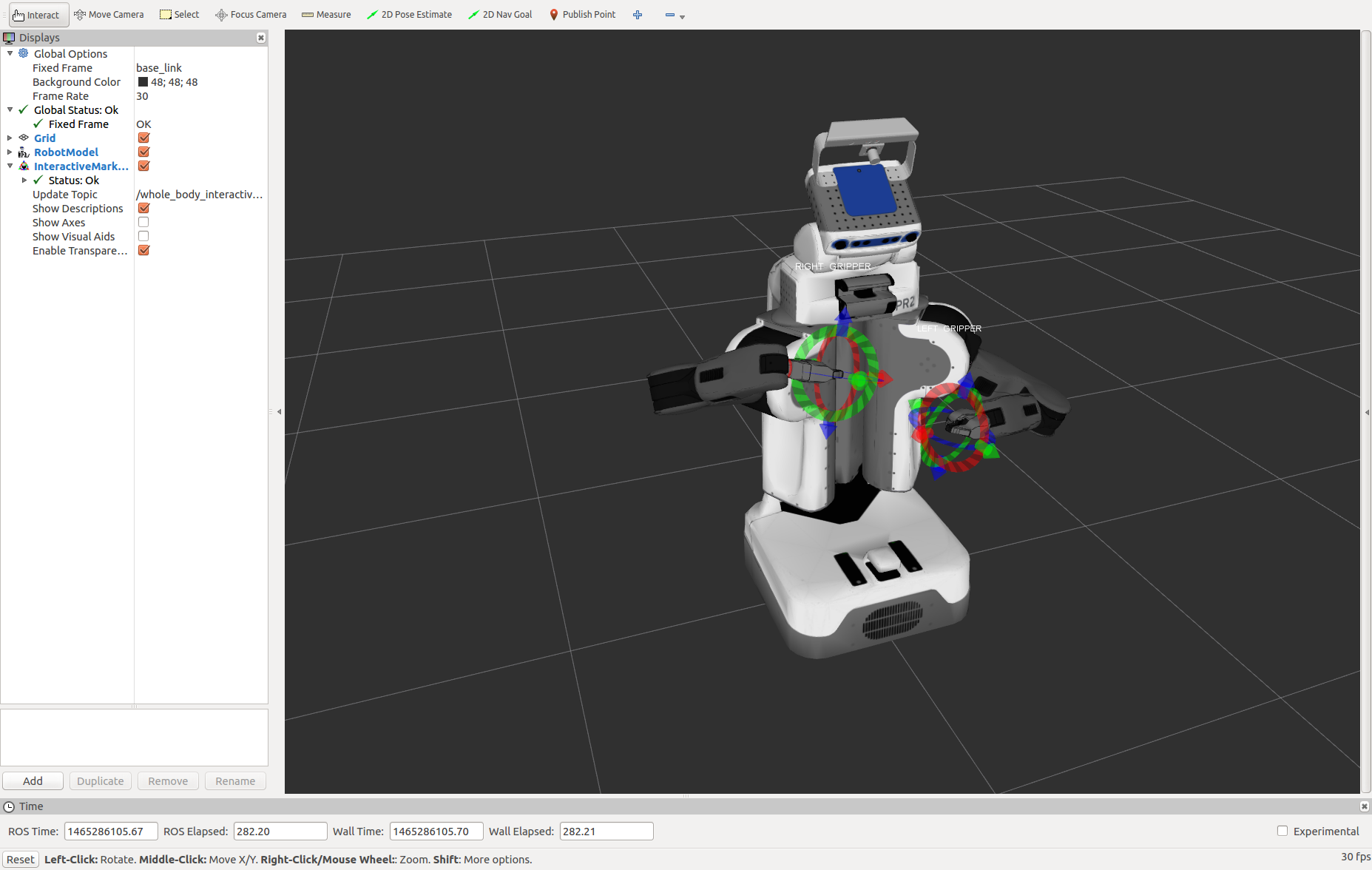
Task: Click the InteractiveMarkers display icon
Action: (24, 166)
